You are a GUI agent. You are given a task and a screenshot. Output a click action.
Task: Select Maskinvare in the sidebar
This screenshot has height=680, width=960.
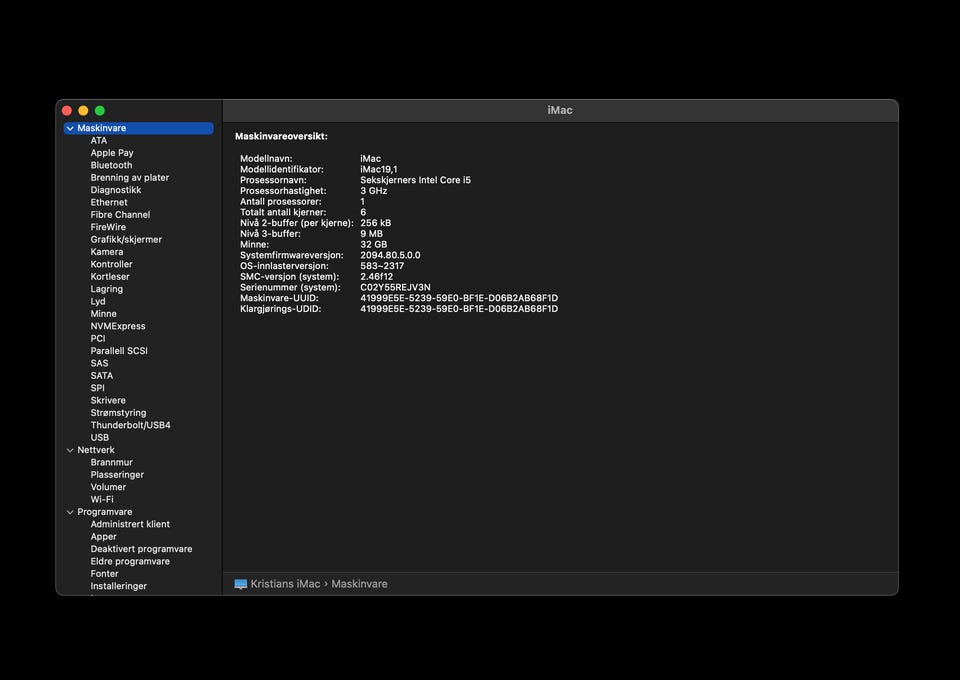[x=138, y=128]
